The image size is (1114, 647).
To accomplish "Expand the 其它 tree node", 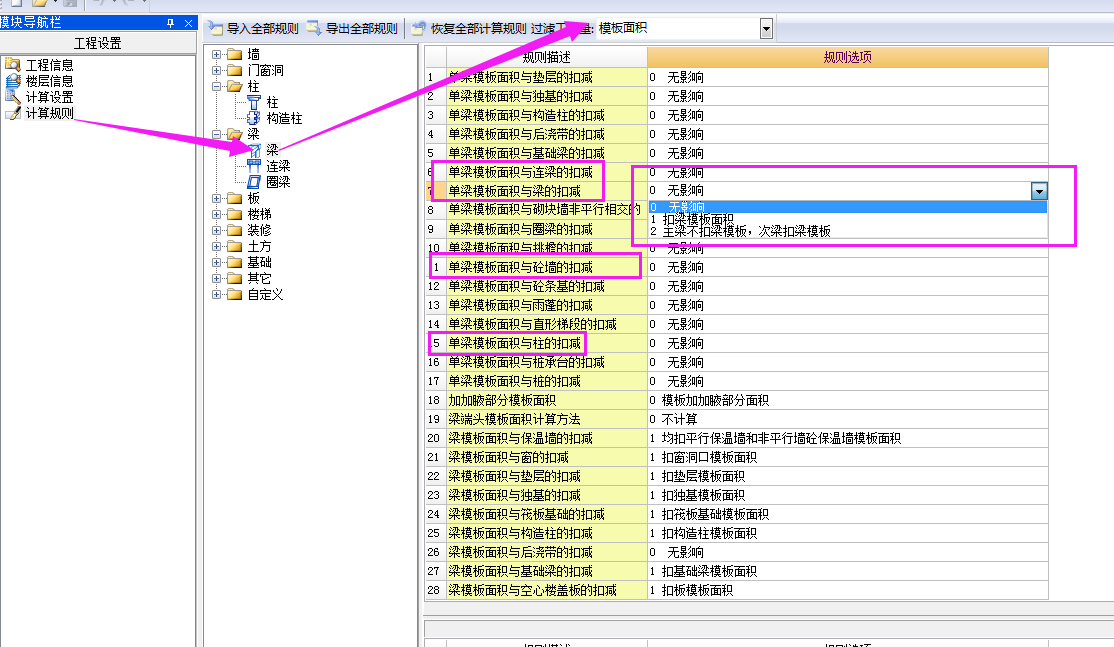I will coord(217,278).
